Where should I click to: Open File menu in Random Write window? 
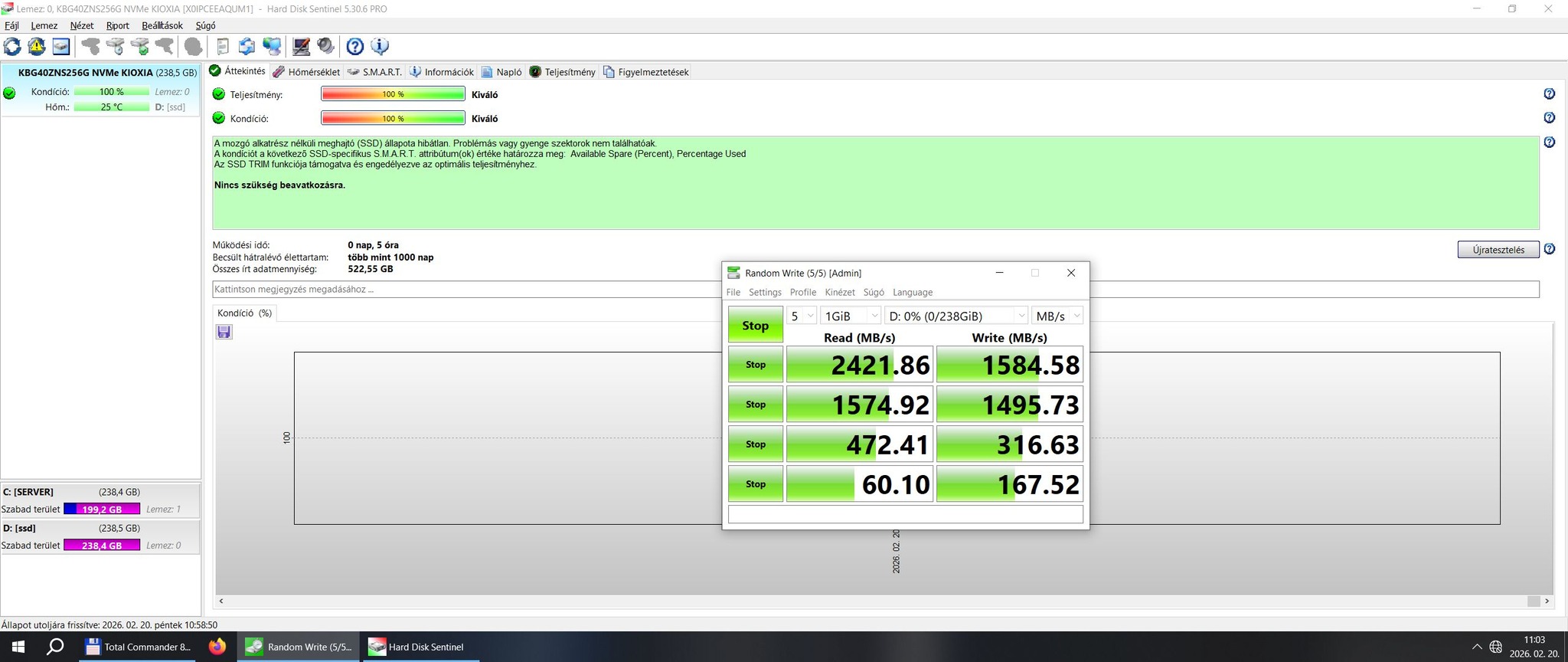(733, 292)
